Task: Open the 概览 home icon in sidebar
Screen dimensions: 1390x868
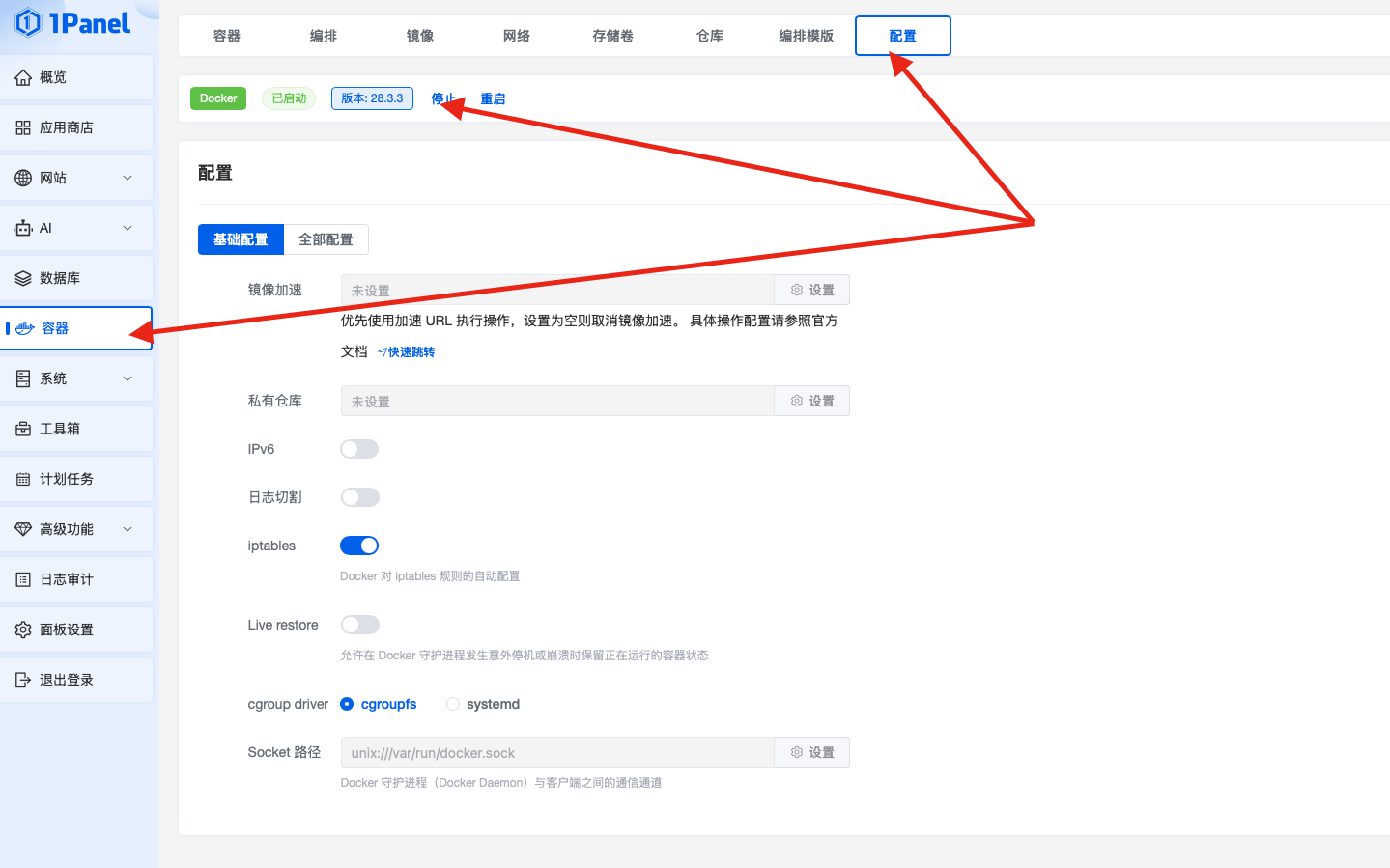Action: click(x=23, y=77)
